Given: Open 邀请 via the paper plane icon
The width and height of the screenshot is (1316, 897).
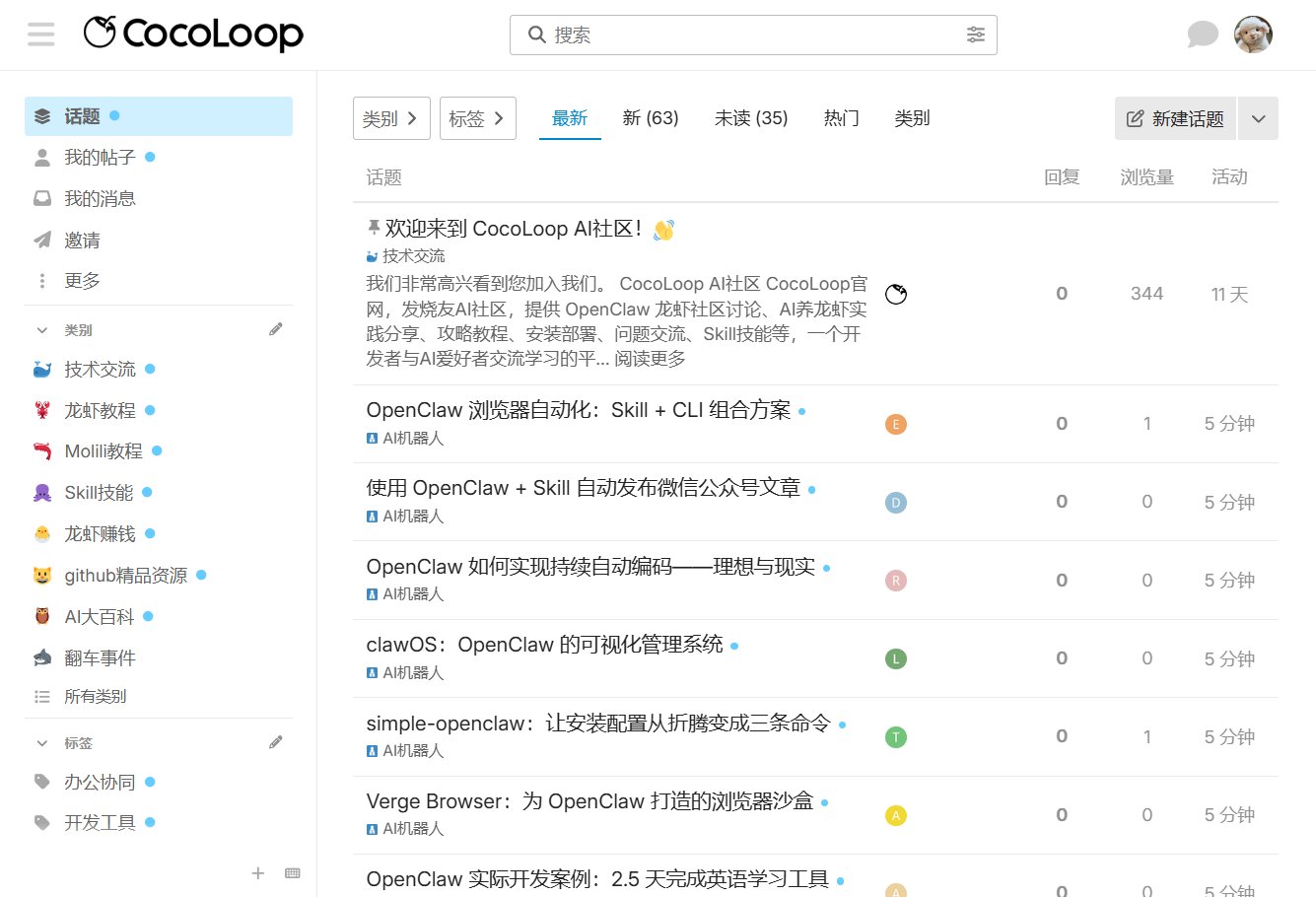Looking at the screenshot, I should 41,240.
